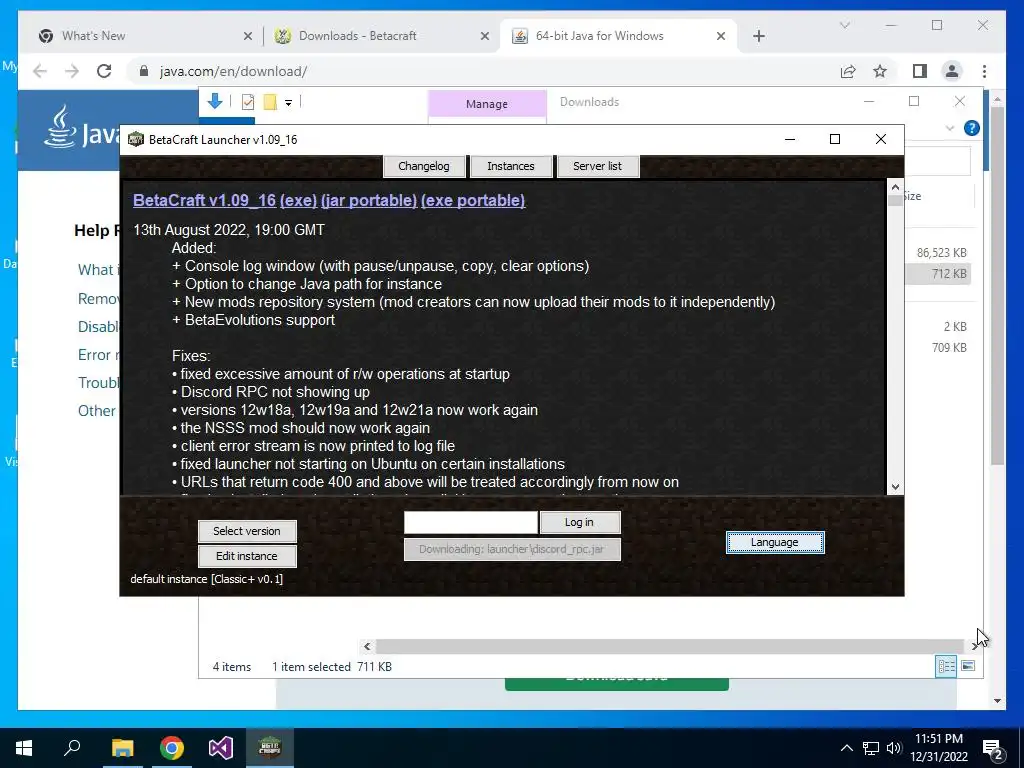Image resolution: width=1024 pixels, height=768 pixels.
Task: Reload the Java download page
Action: (x=104, y=71)
